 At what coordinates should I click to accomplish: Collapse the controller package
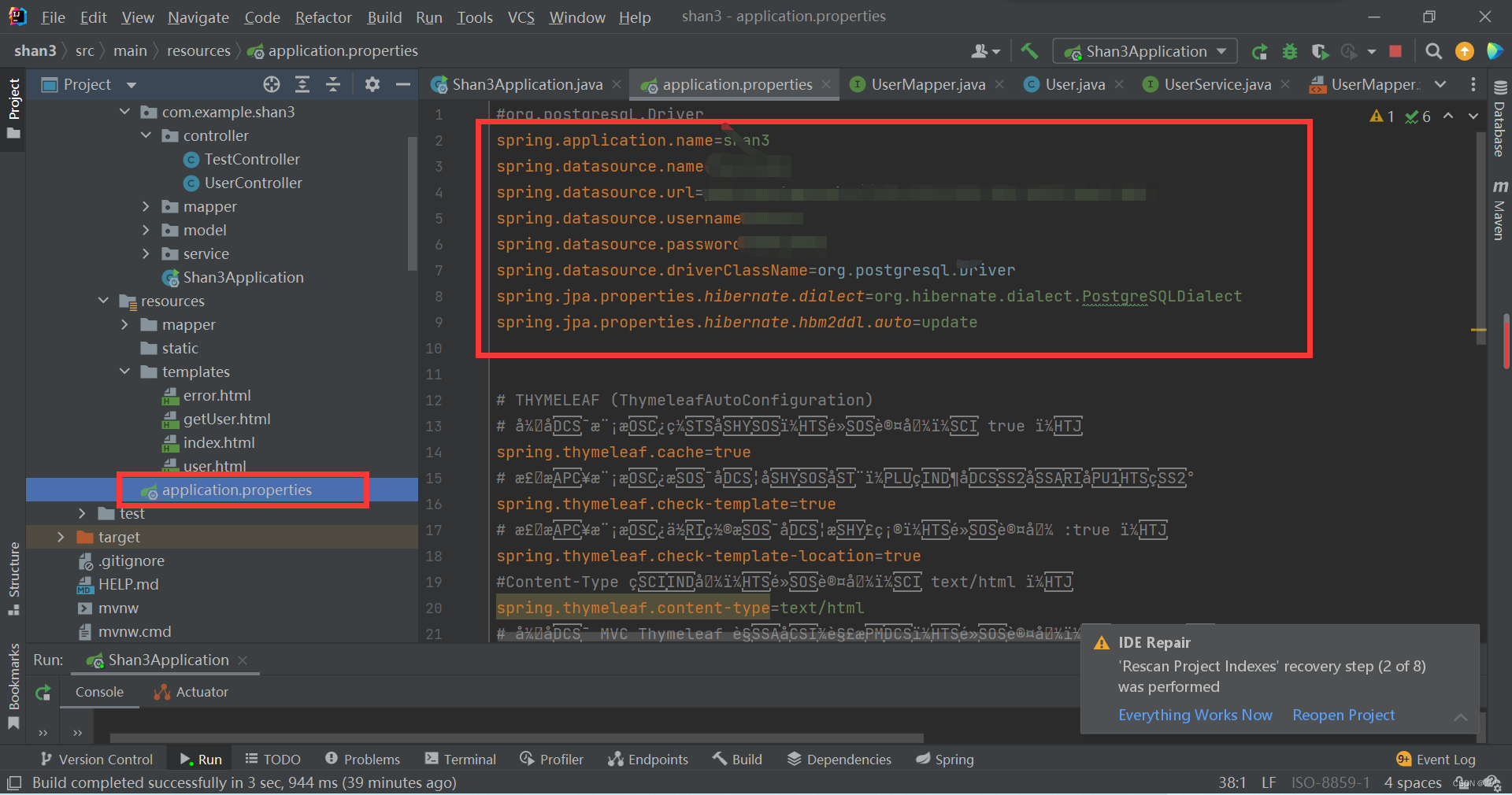[146, 135]
